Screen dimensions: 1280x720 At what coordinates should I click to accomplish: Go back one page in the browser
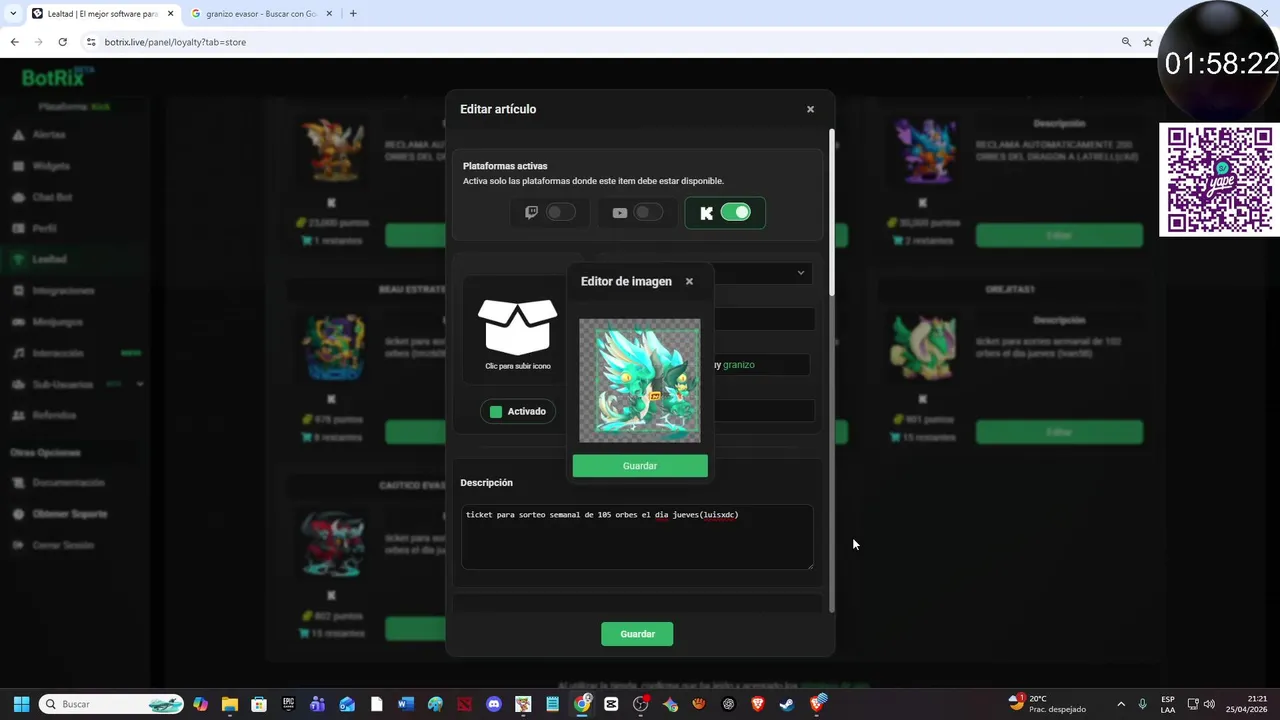(x=14, y=42)
